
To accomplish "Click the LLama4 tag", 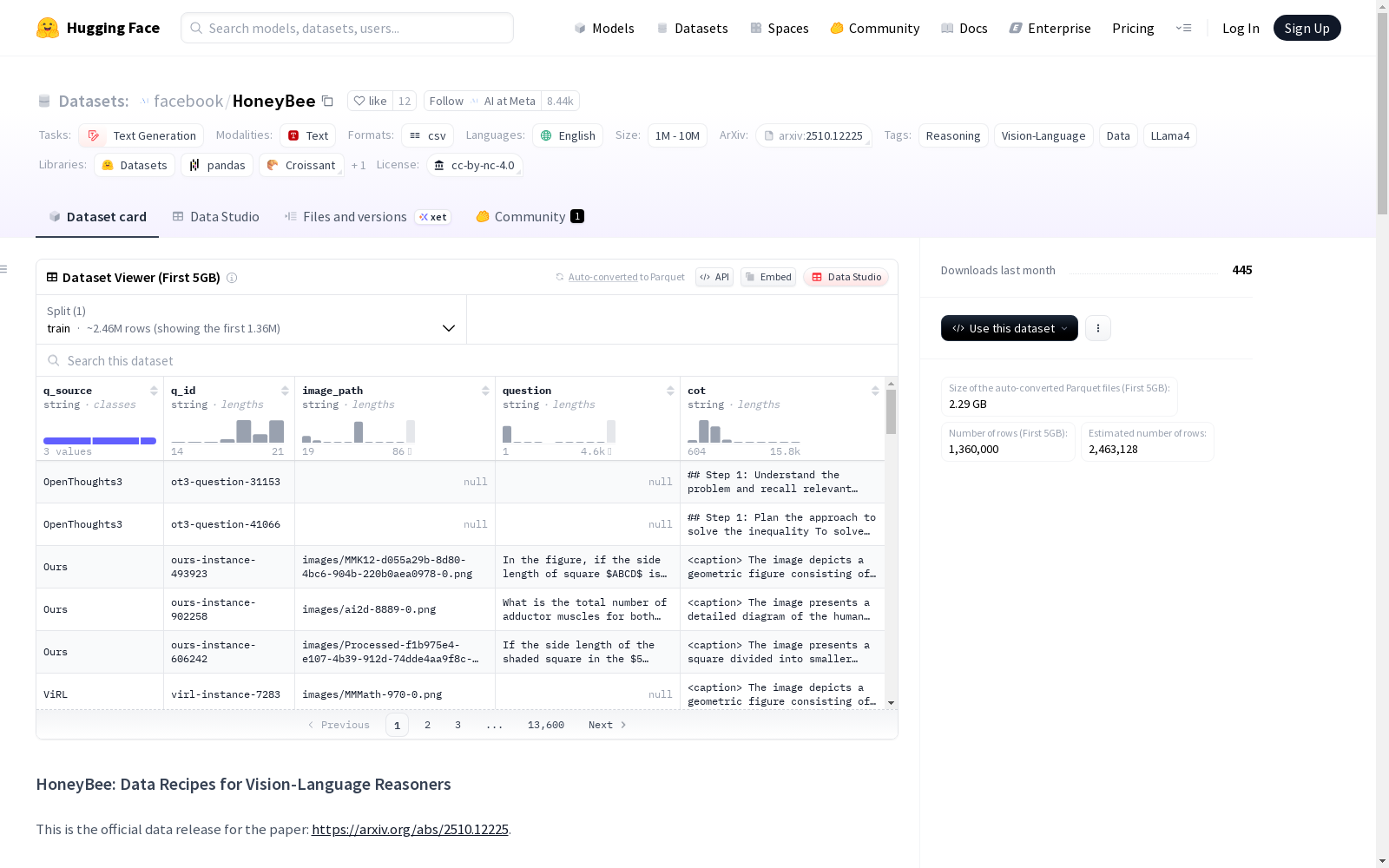I will coord(1170,135).
